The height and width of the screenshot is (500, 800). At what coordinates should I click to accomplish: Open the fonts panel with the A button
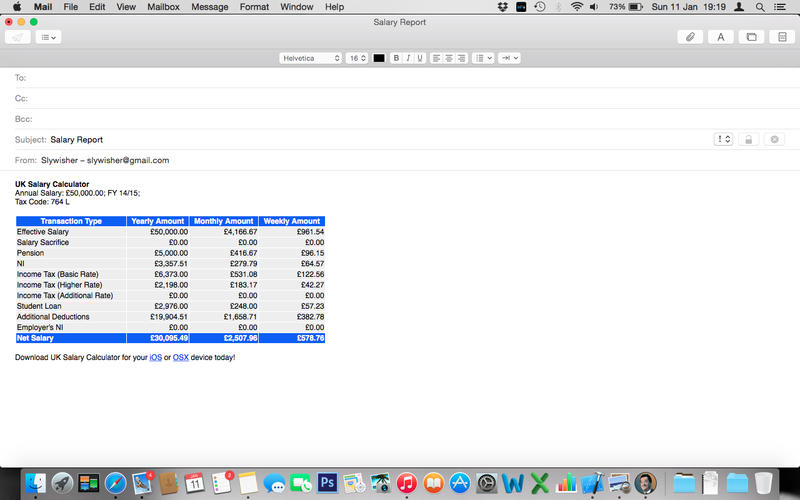tap(720, 37)
